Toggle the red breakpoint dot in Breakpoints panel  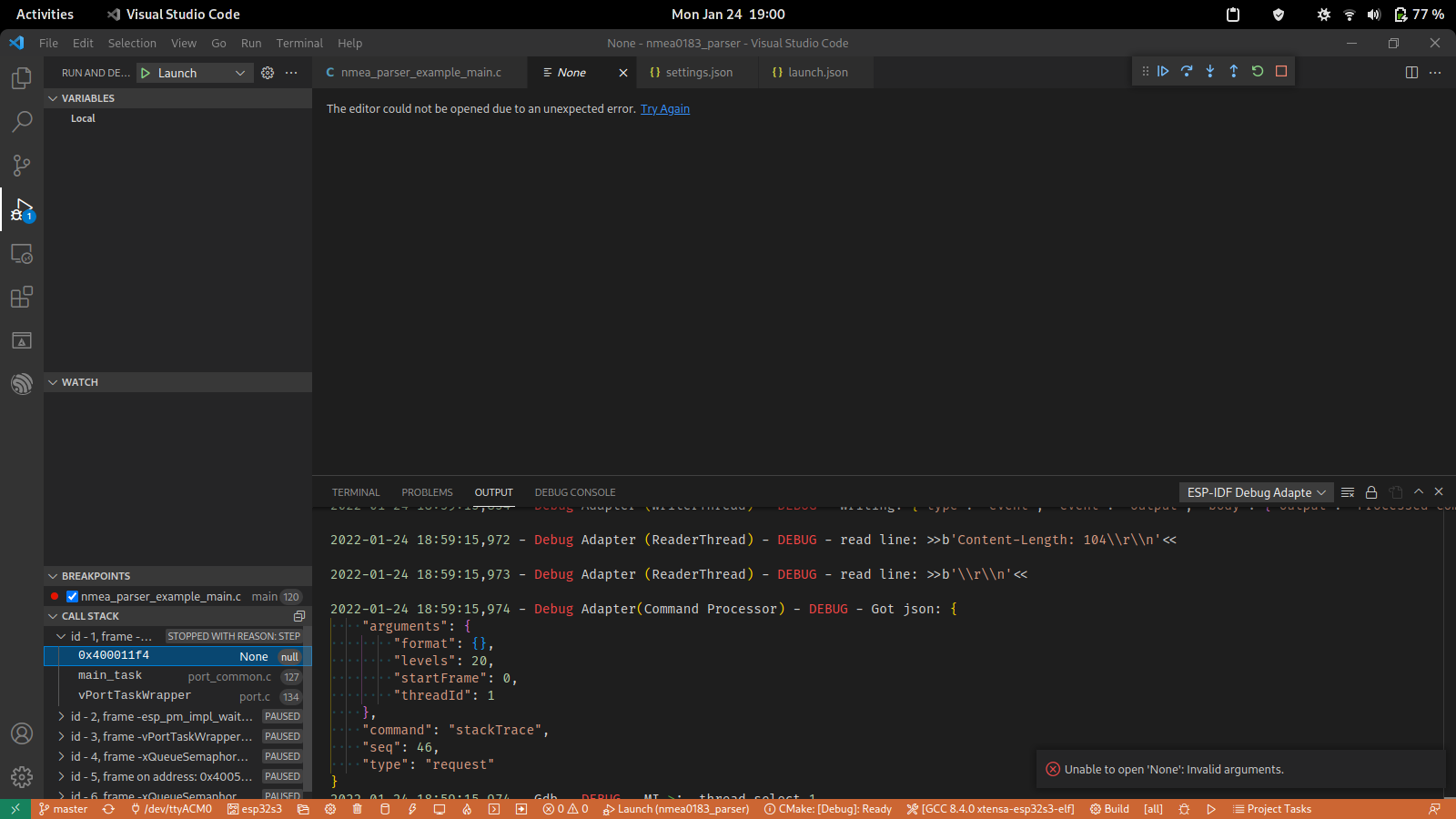(55, 596)
